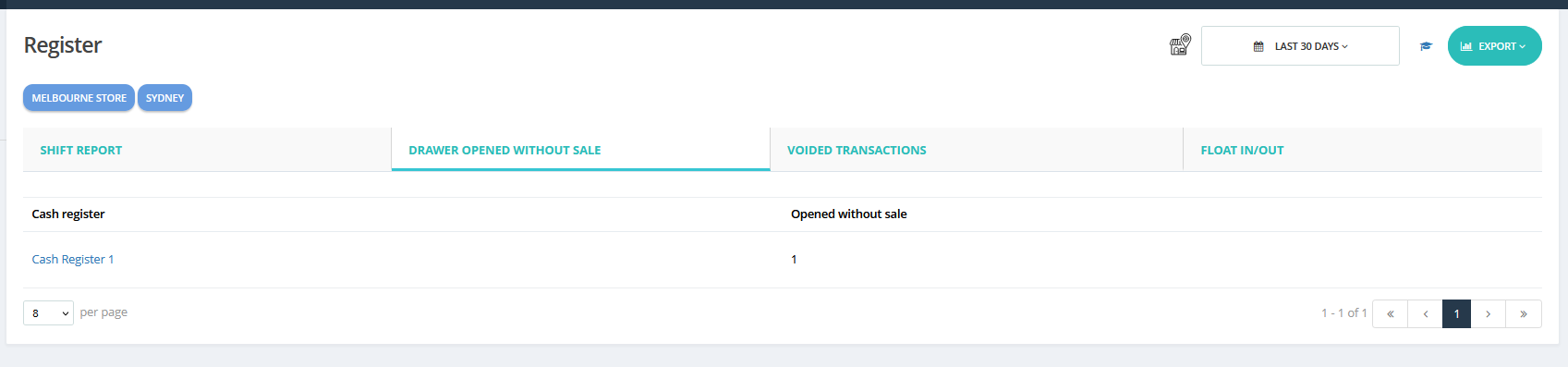Click the opened without sale count 1

(x=794, y=260)
